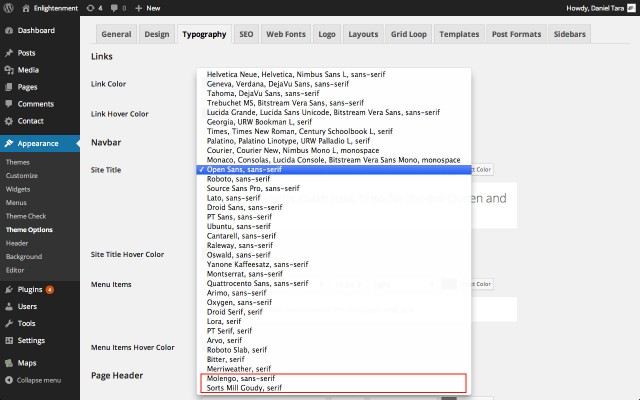The height and width of the screenshot is (400, 640).
Task: Click Enlightenment site name in admin bar
Action: click(x=56, y=8)
